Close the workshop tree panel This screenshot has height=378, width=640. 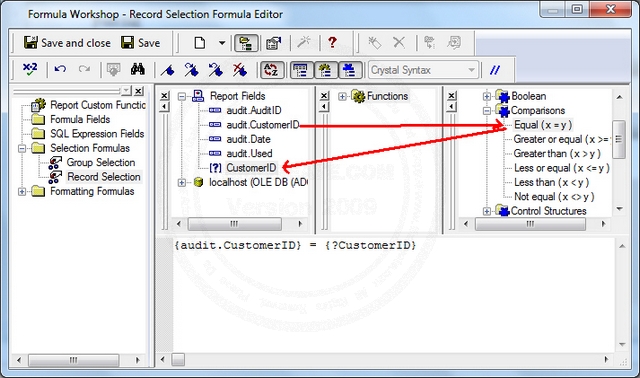tap(139, 91)
